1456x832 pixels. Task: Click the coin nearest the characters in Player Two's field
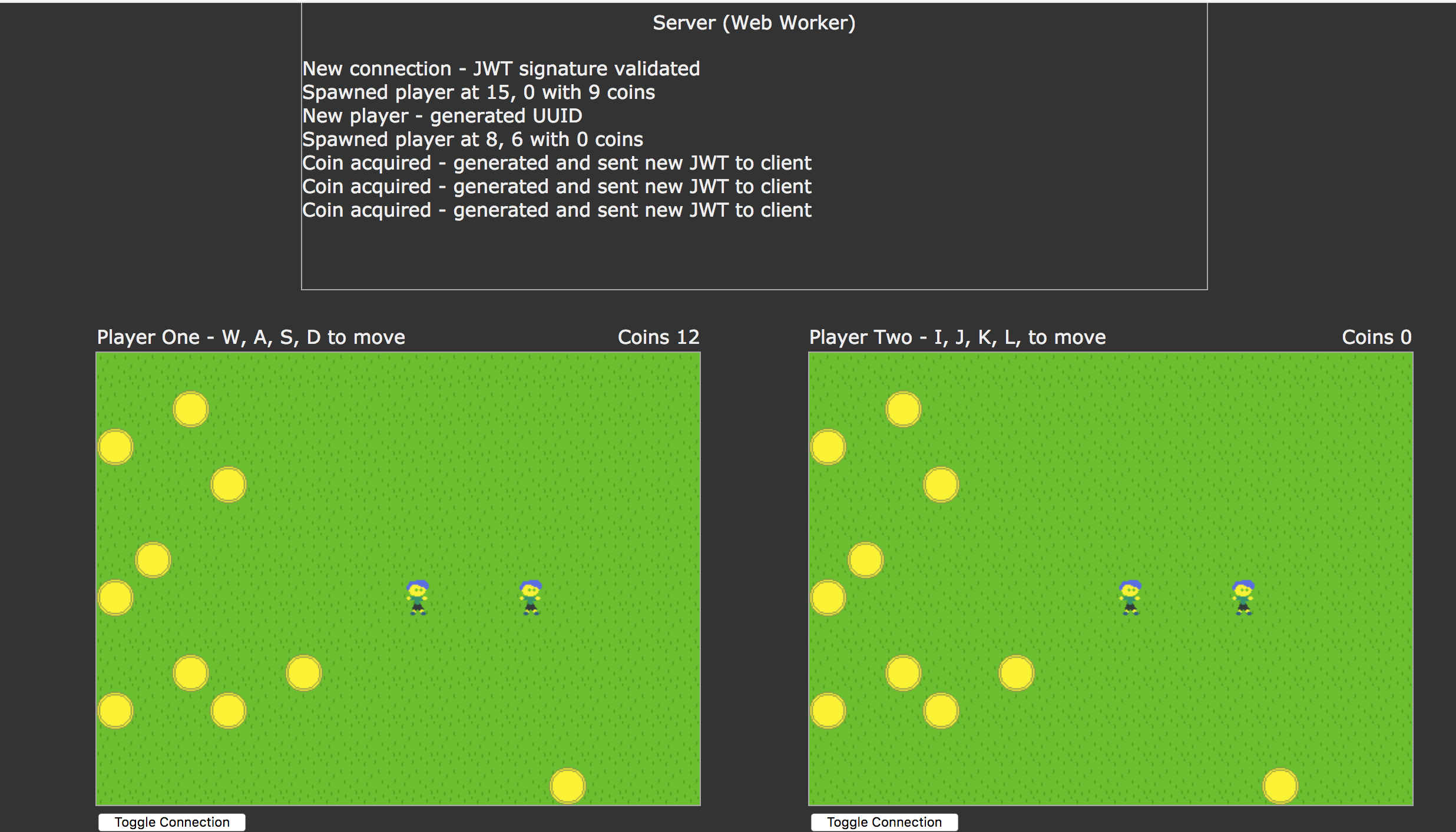[x=1017, y=673]
